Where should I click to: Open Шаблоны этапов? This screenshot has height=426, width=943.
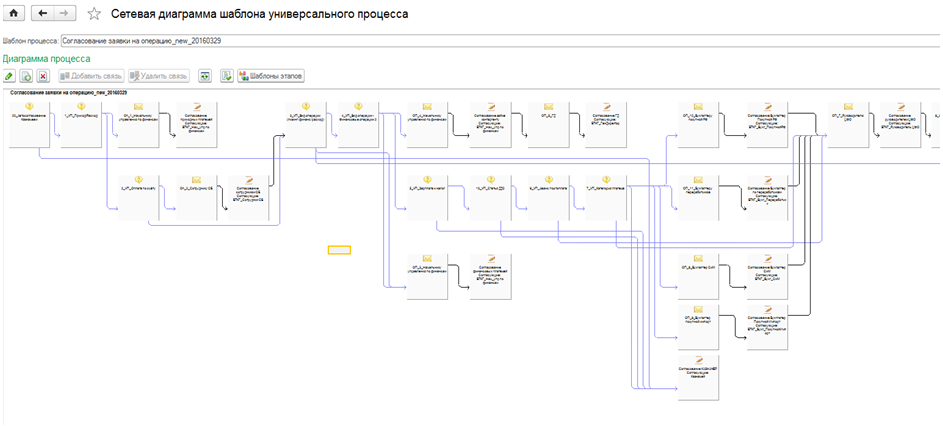click(x=270, y=76)
